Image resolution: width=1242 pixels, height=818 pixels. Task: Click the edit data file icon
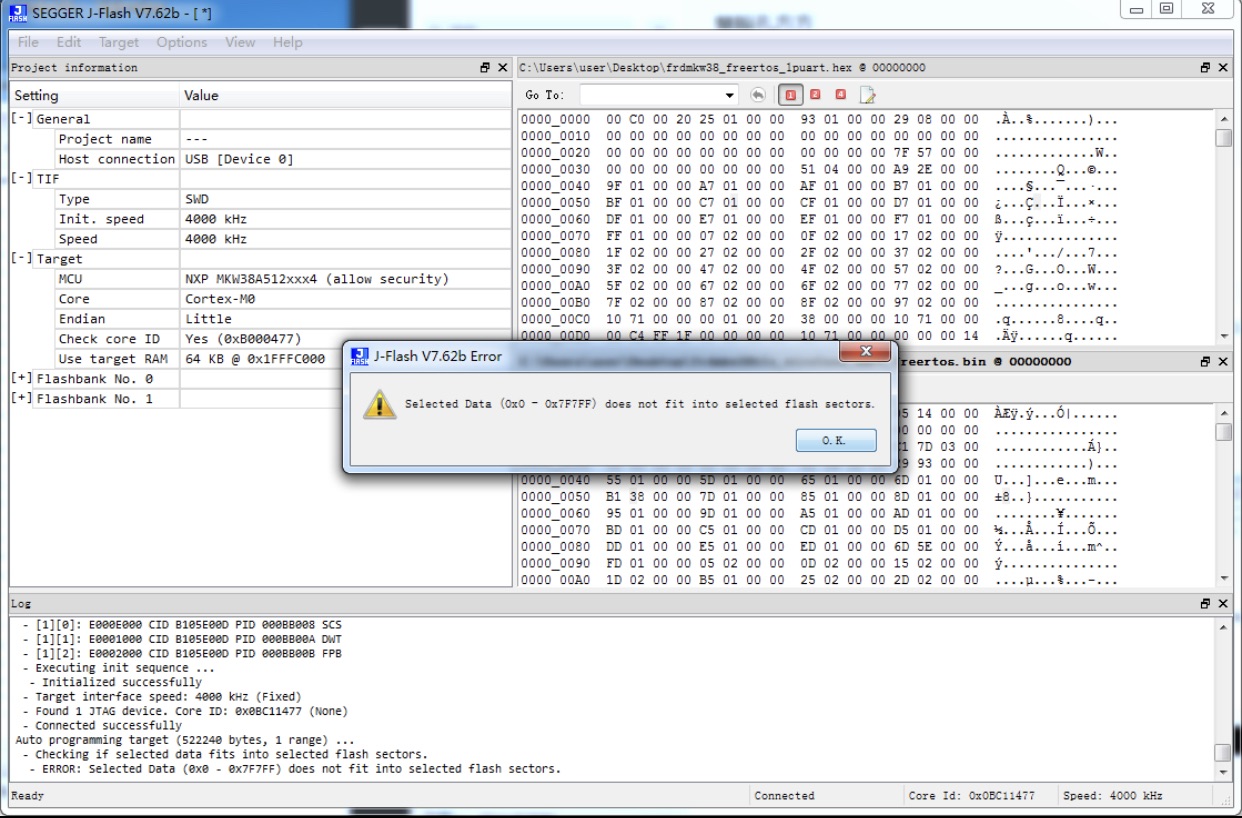(x=867, y=95)
